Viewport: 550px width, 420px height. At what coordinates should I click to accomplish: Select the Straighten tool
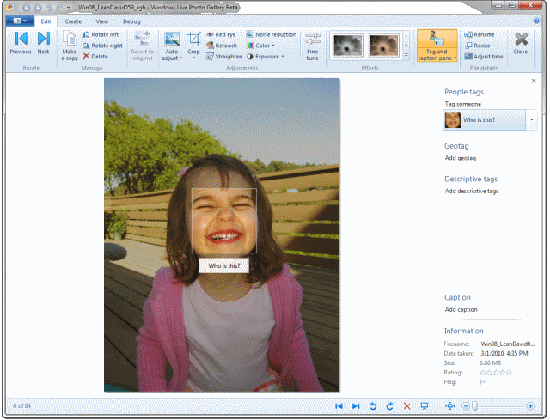pos(224,56)
